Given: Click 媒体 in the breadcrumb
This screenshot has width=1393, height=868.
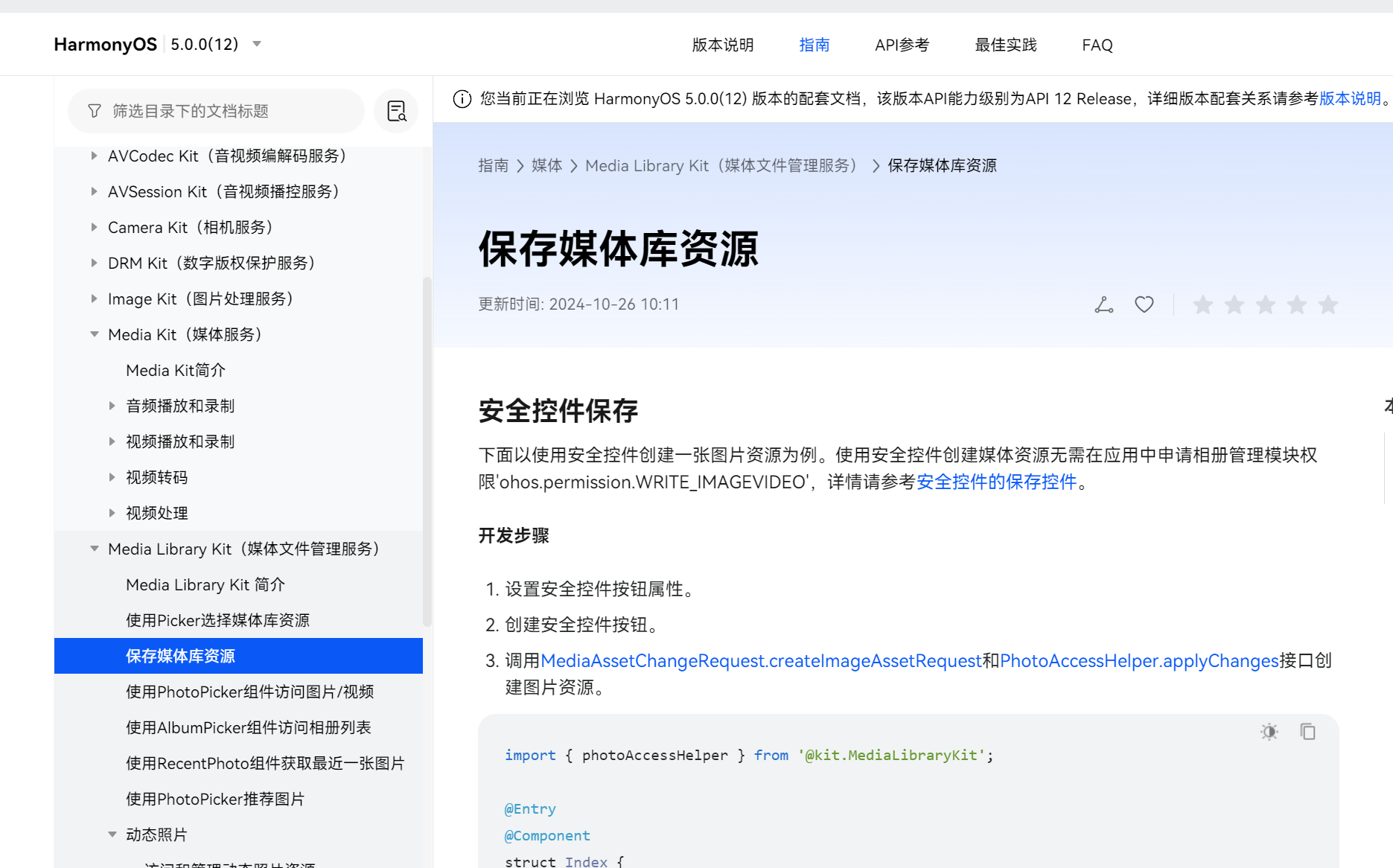Looking at the screenshot, I should 547,165.
